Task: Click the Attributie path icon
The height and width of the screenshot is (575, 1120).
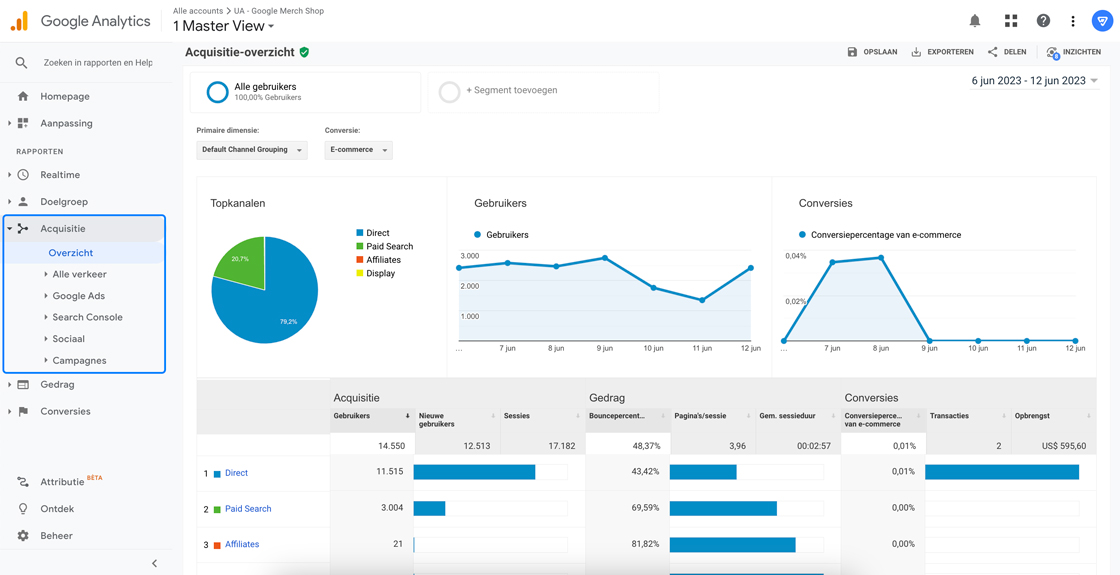Action: pyautogui.click(x=23, y=482)
